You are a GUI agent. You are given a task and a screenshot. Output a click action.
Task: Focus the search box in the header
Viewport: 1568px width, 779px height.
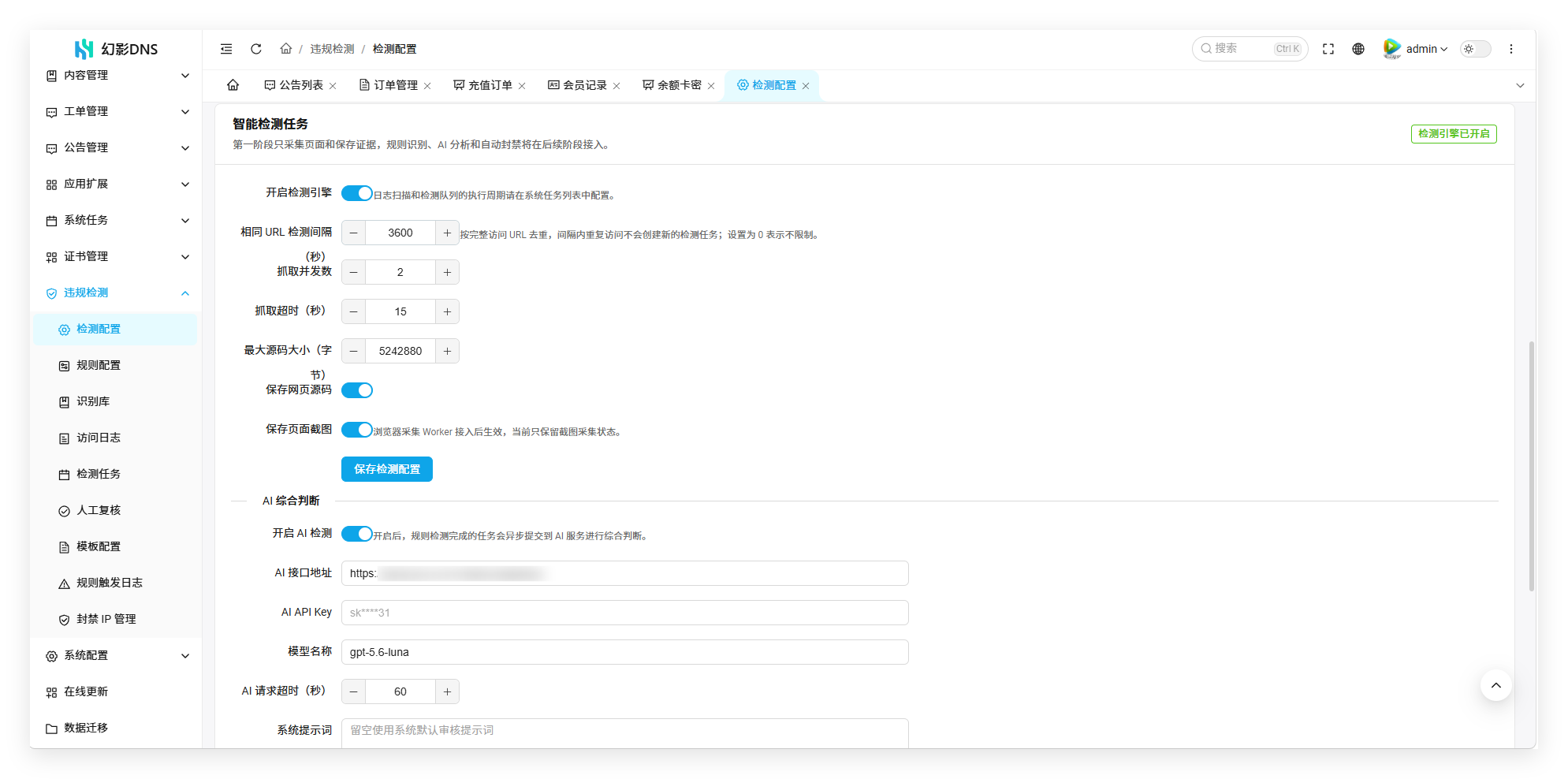1250,49
